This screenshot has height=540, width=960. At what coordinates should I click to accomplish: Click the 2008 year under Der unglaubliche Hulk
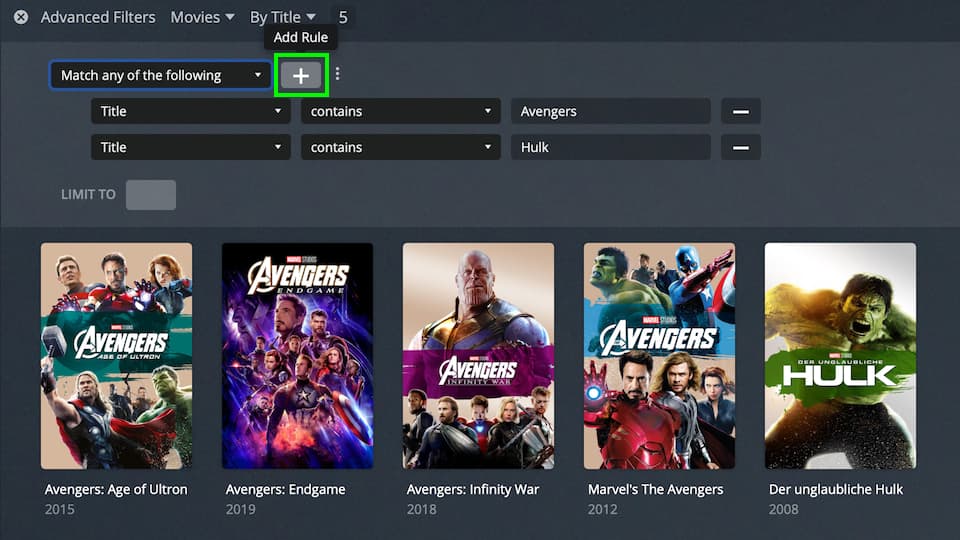pos(784,509)
